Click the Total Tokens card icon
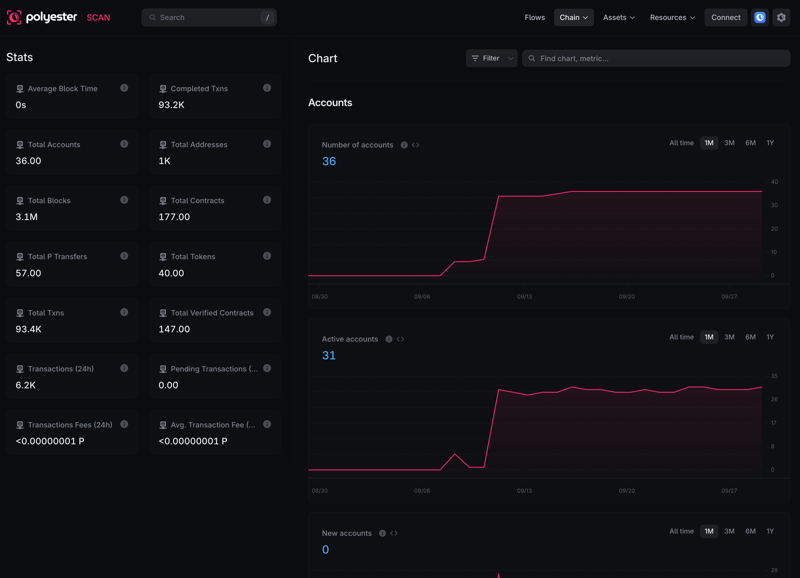Screen dimensions: 800x578 coord(163,257)
